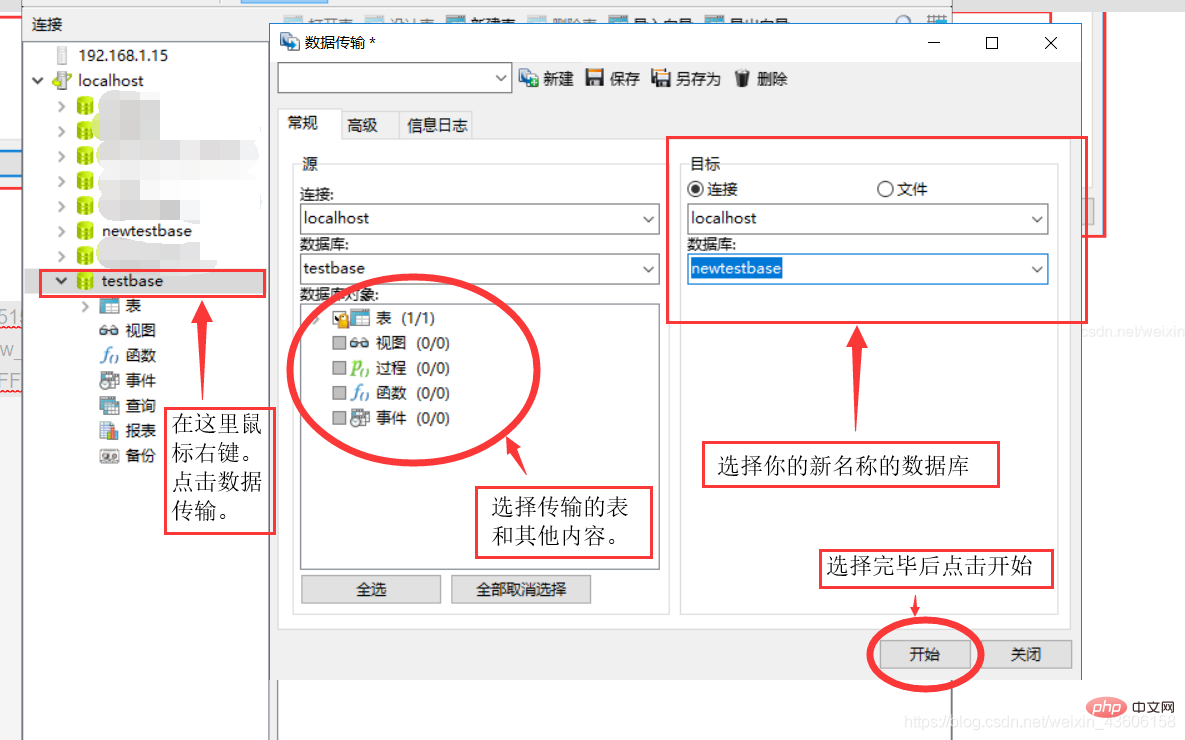Open the target database newtestbase dropdown

click(1037, 269)
